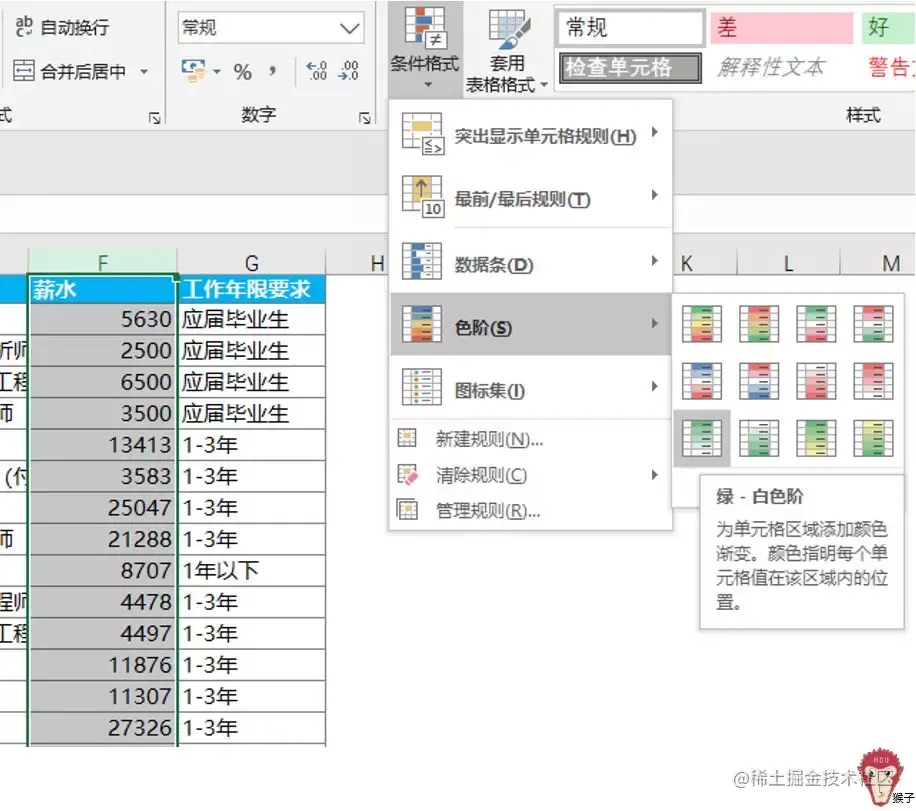916x811 pixels.
Task: Open 突出显示单元格规则 submenu
Action: (x=530, y=134)
